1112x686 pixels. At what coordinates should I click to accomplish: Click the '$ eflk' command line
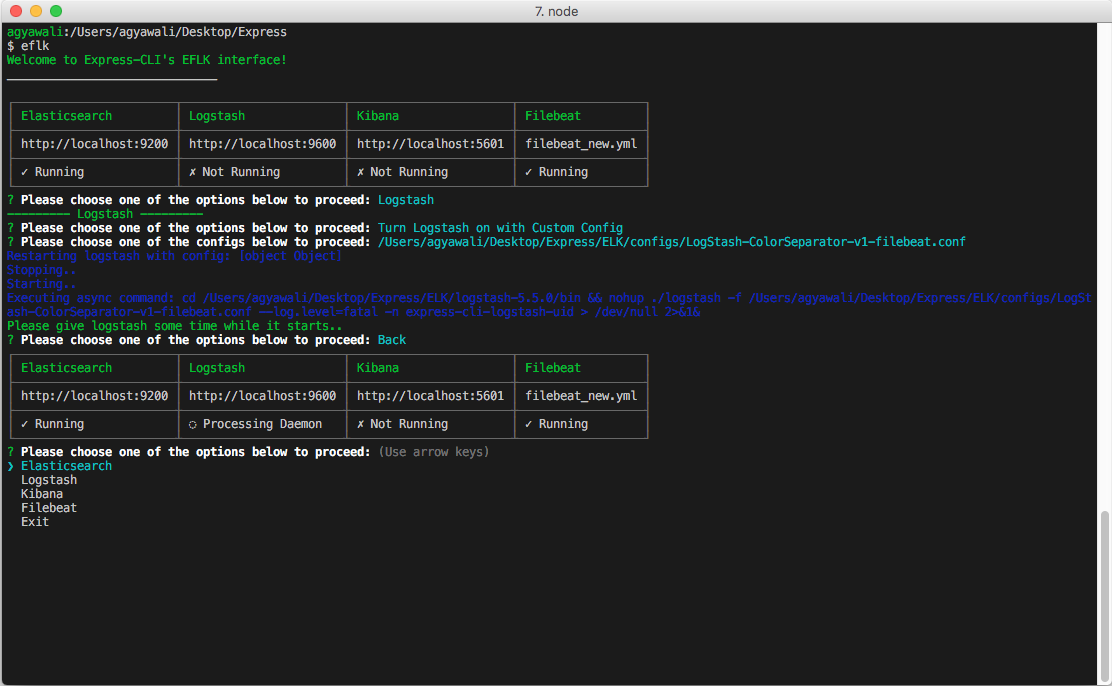click(x=28, y=46)
